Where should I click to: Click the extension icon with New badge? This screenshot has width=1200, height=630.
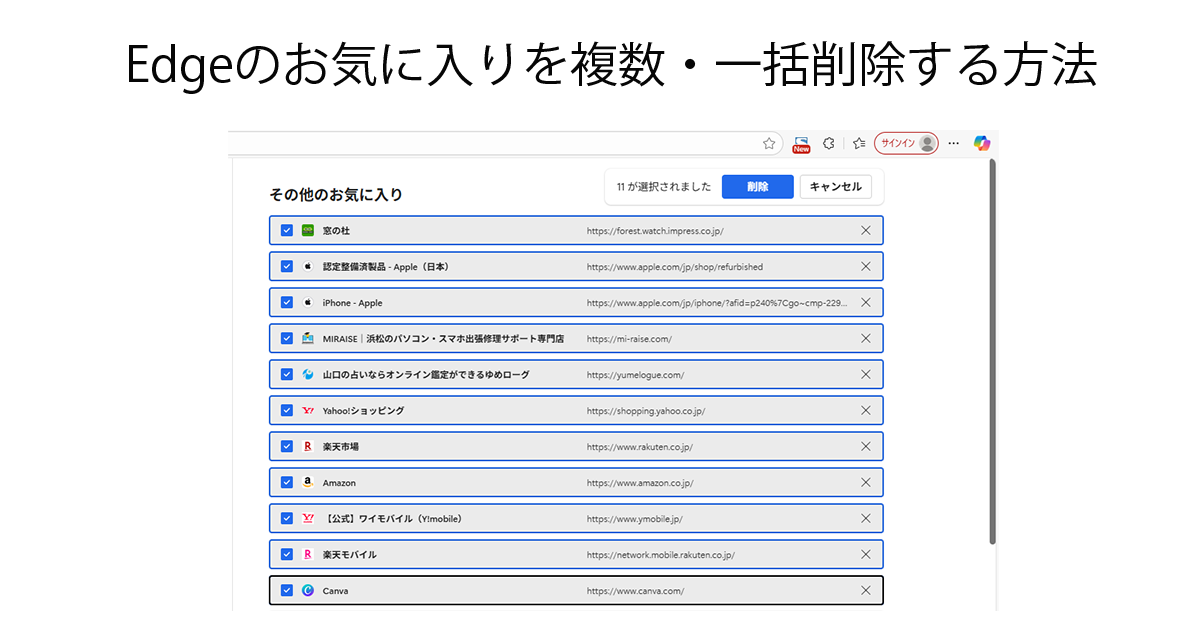pos(801,144)
